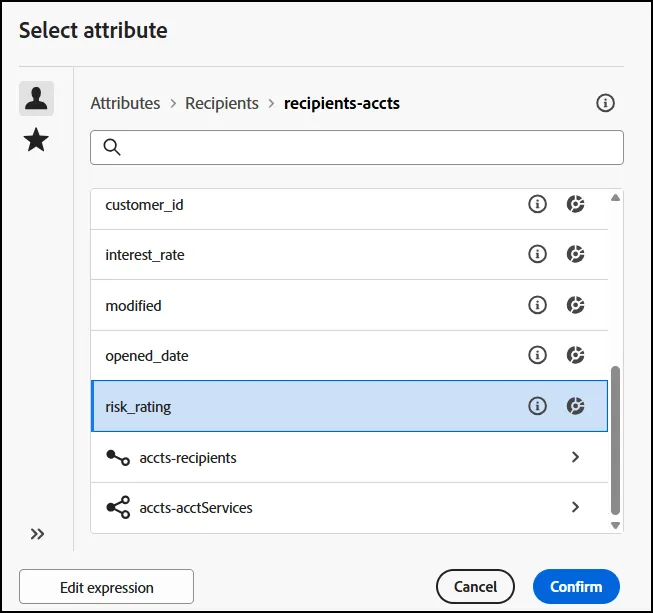Click scrollbar up arrow in attribute list
The height and width of the screenshot is (613, 653).
(615, 198)
